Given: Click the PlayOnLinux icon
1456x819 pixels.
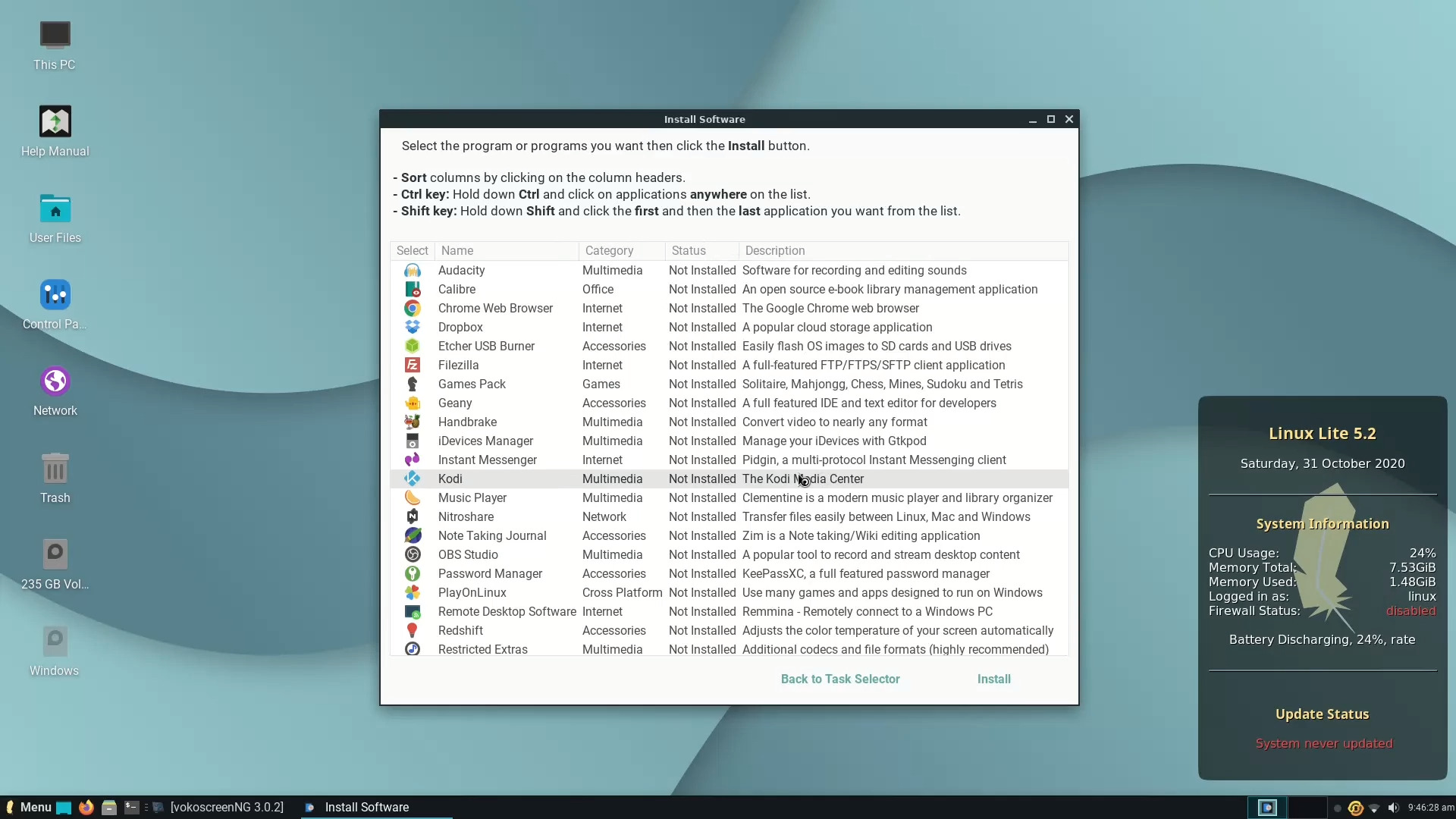Looking at the screenshot, I should 413,593.
